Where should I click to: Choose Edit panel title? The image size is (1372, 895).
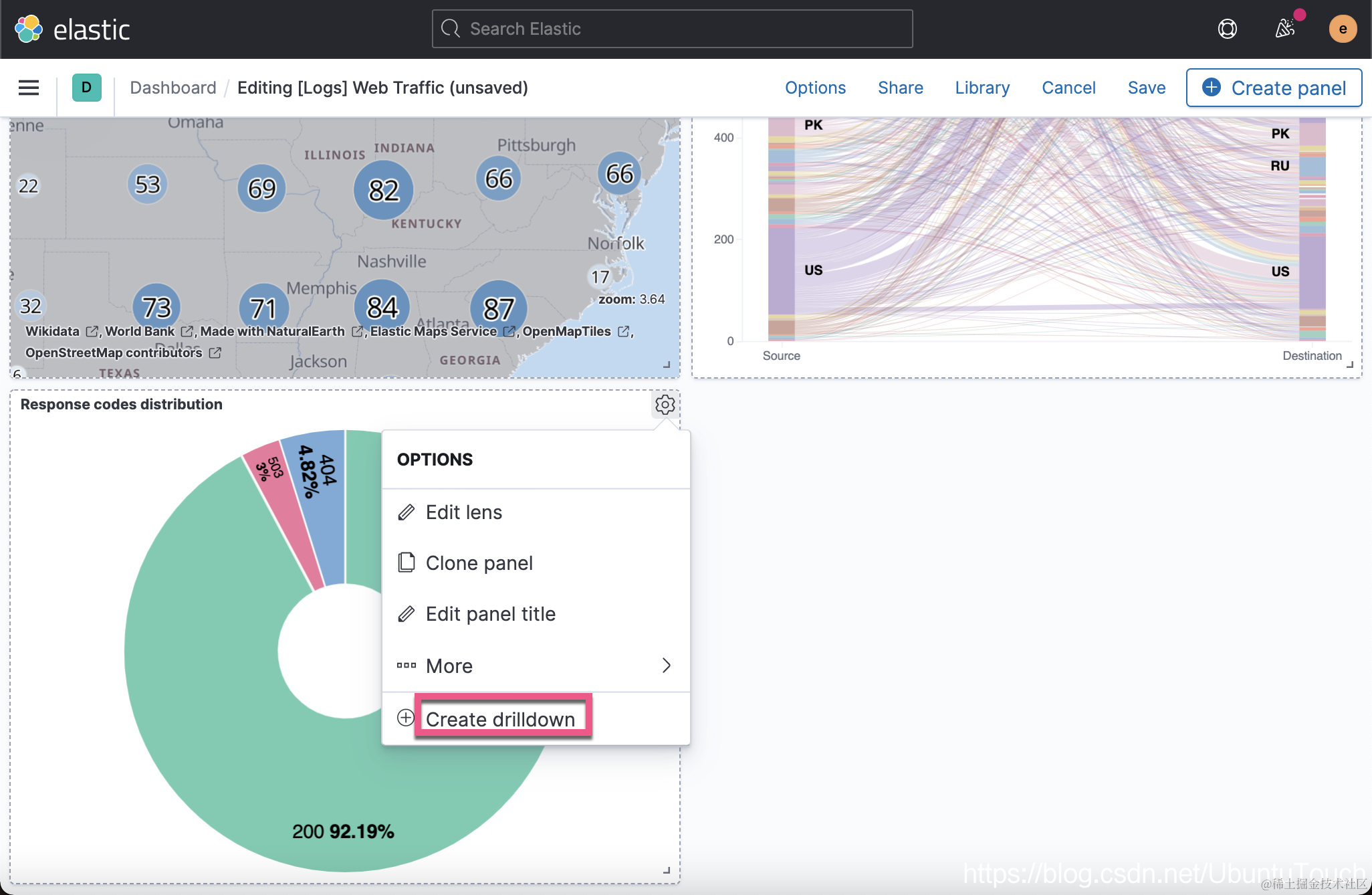point(490,614)
